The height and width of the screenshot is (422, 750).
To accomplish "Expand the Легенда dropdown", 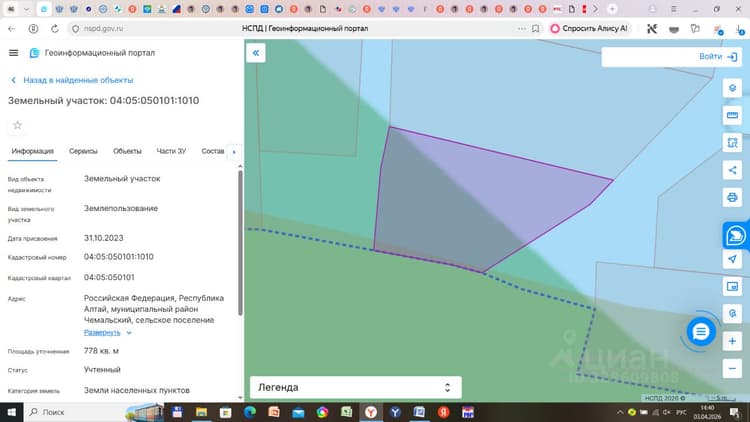I will [355, 387].
